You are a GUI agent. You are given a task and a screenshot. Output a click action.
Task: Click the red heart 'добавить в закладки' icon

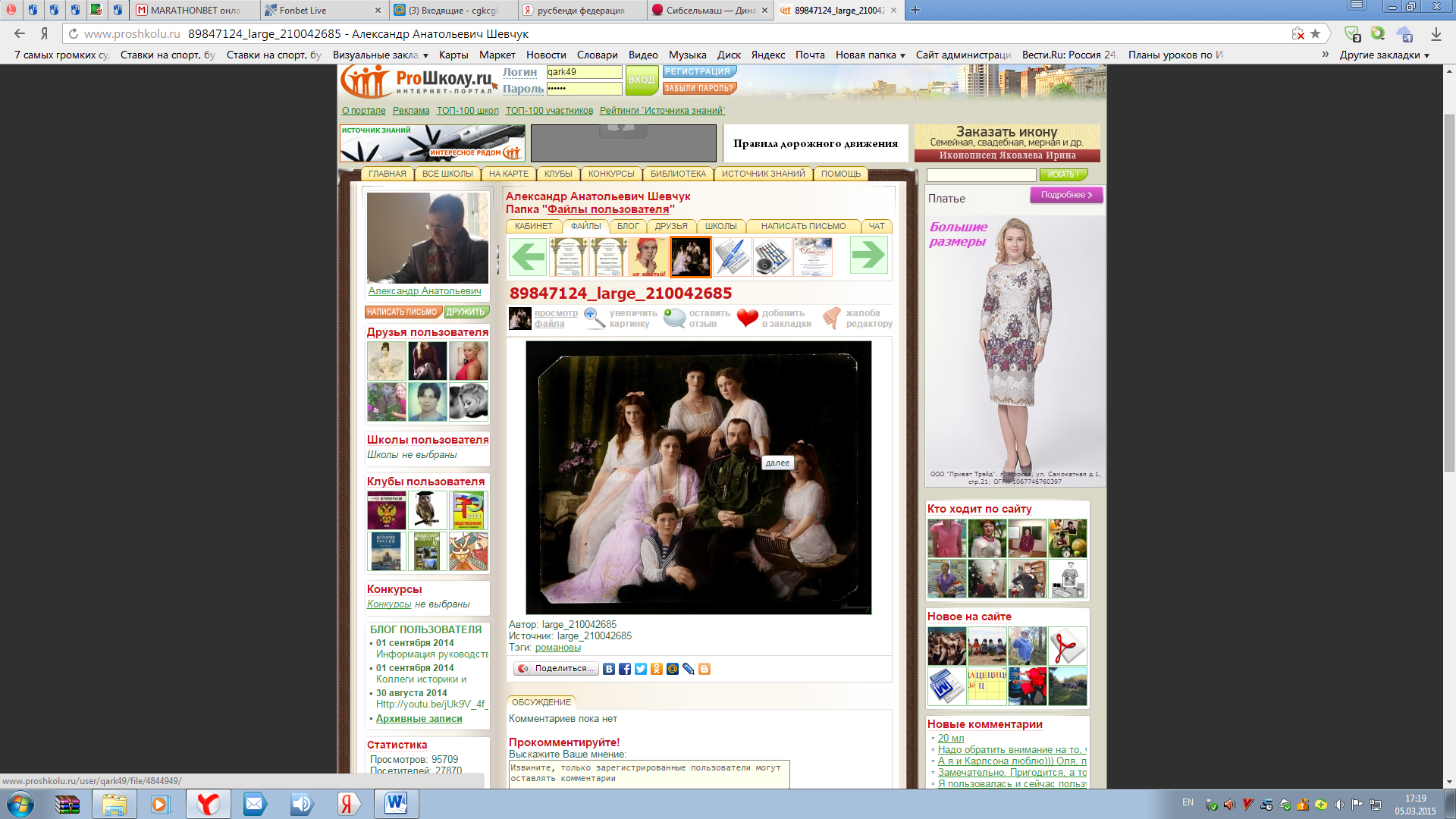[748, 318]
